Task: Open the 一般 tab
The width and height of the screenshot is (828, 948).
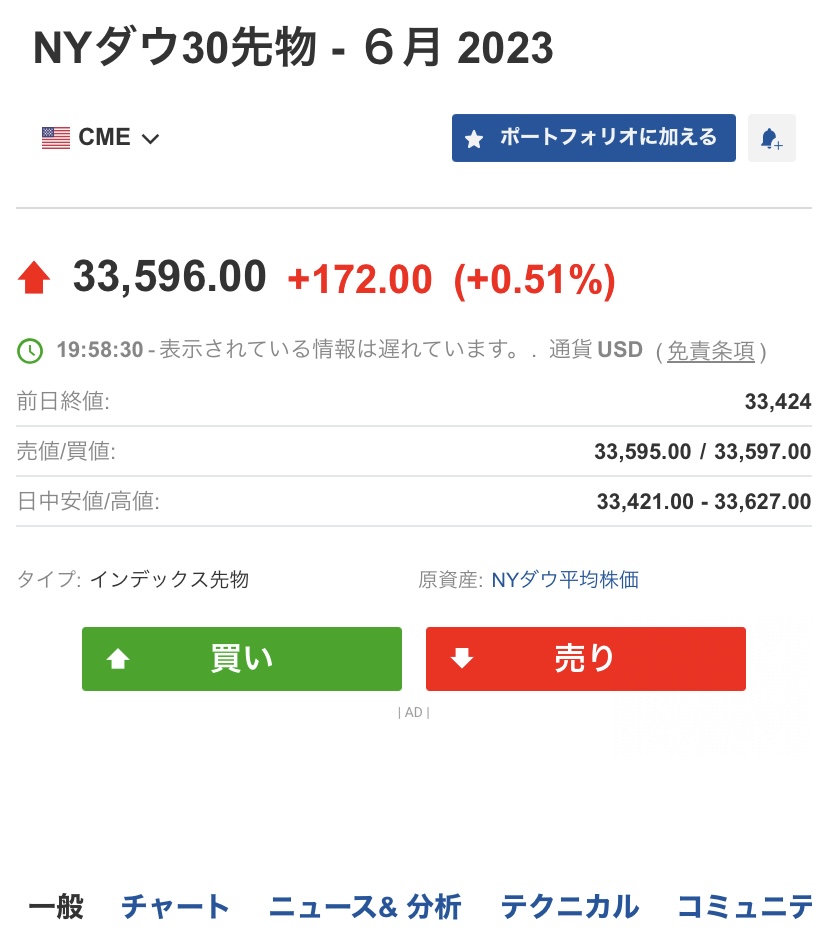Action: coord(56,907)
